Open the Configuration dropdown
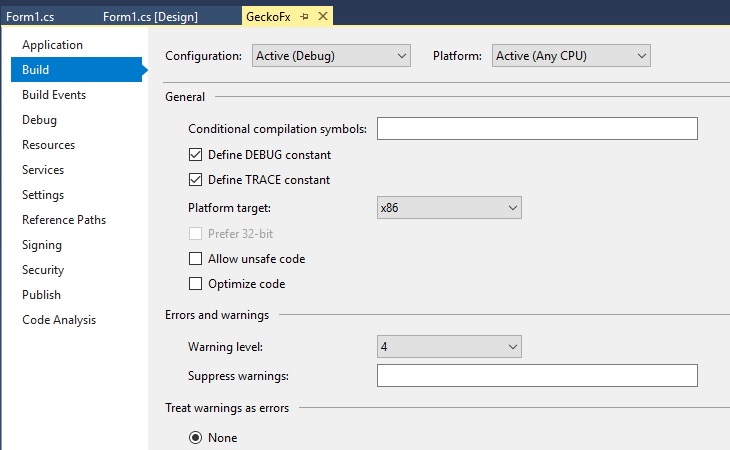Viewport: 730px width, 450px height. pyautogui.click(x=331, y=56)
